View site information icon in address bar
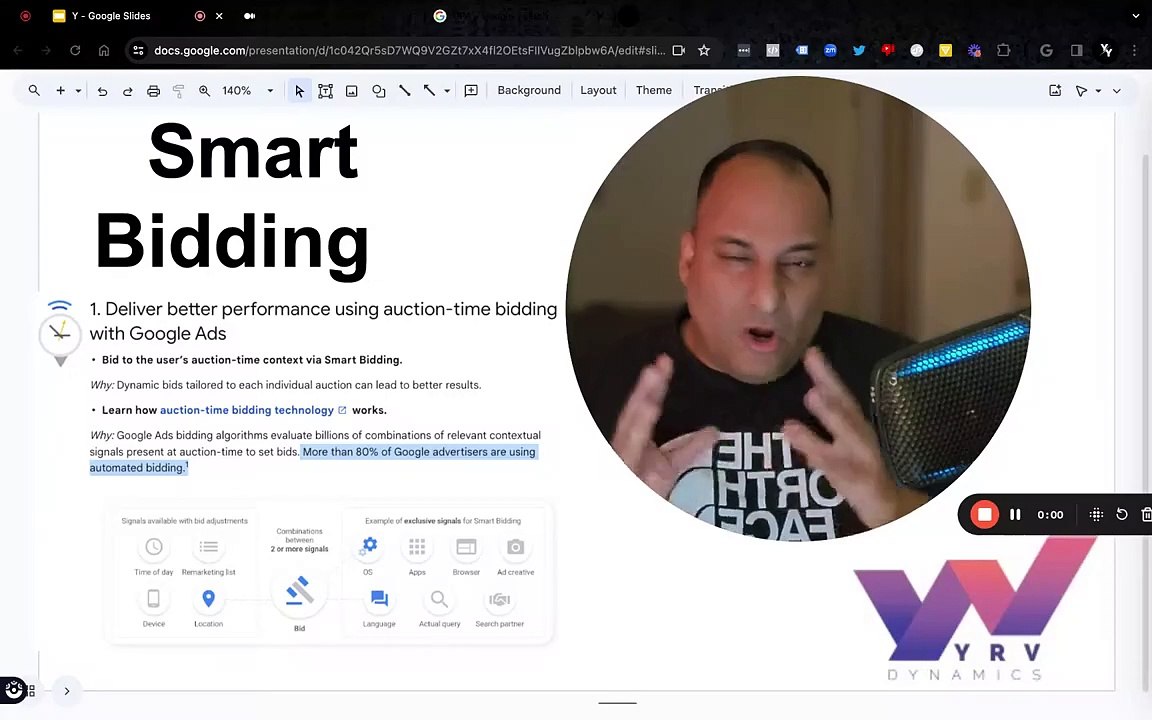 click(x=137, y=50)
